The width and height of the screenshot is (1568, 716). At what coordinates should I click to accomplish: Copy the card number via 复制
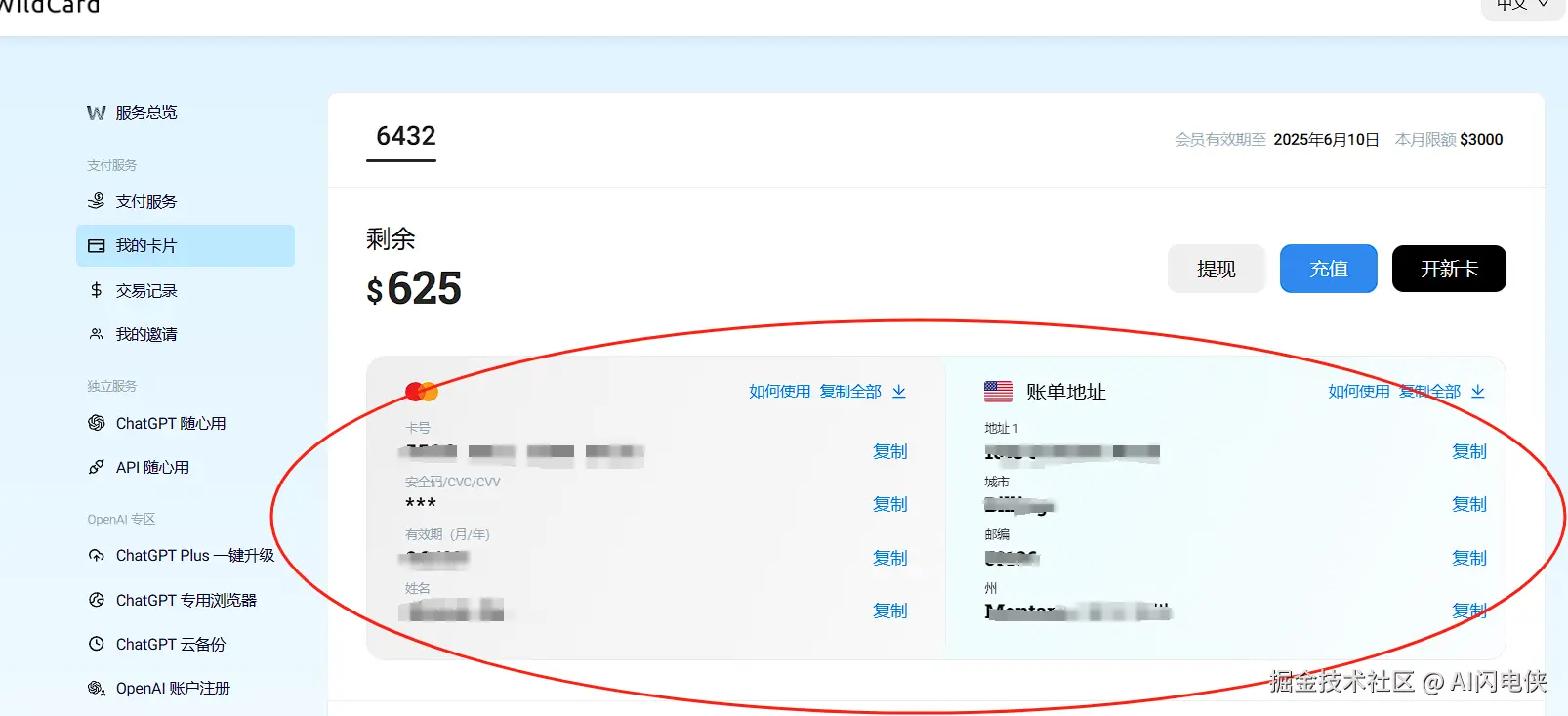tap(890, 451)
